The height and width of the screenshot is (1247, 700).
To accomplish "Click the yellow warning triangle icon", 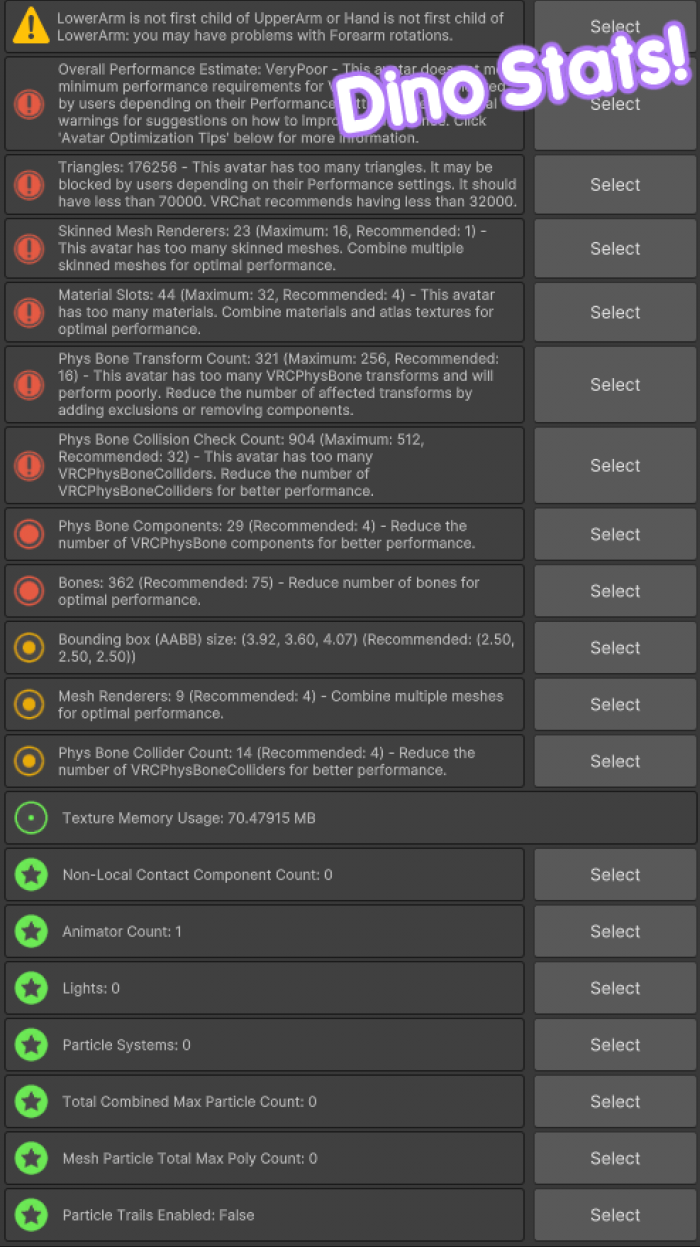I will click(x=31, y=27).
